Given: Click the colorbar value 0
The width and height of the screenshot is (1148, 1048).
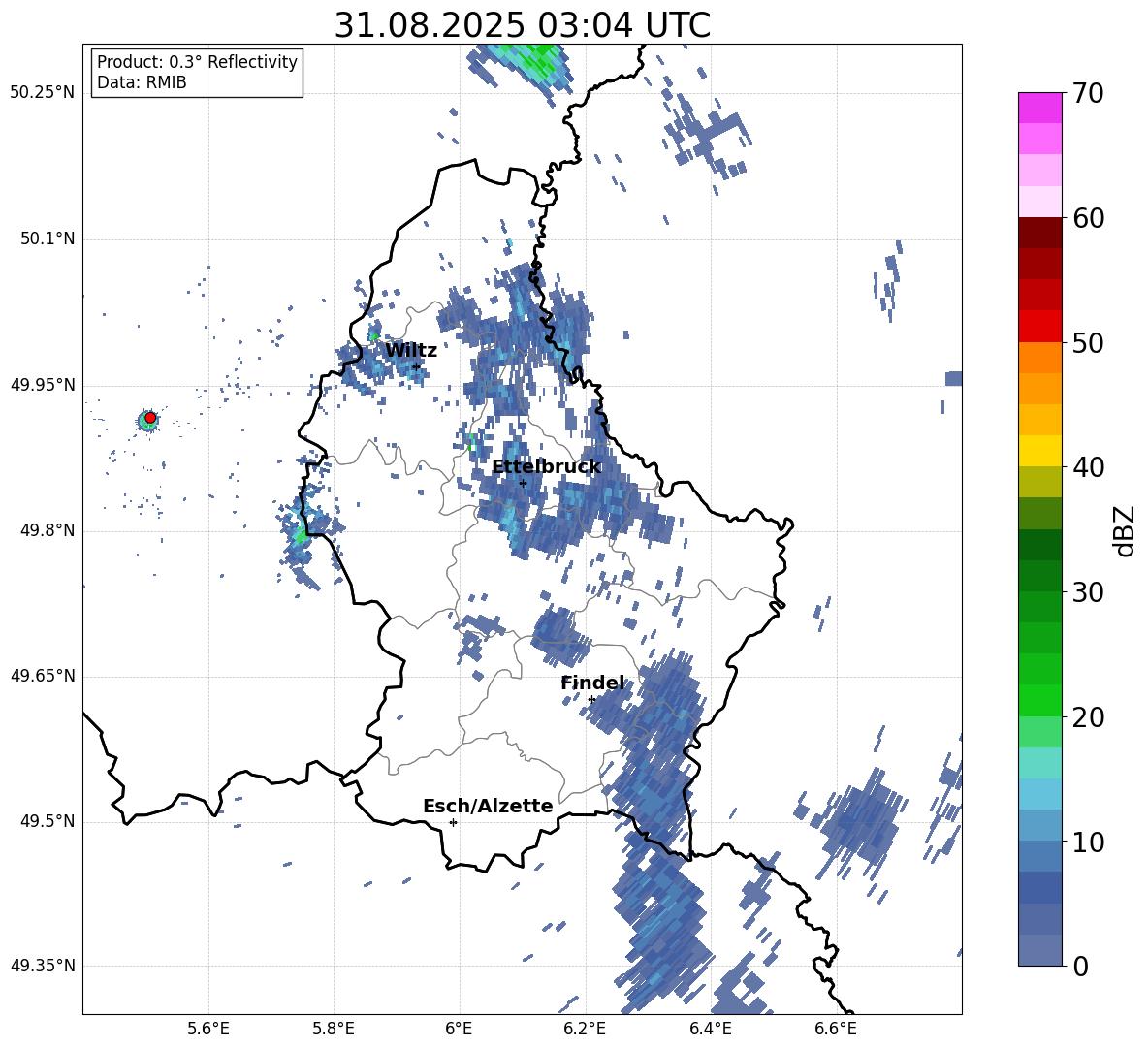Looking at the screenshot, I should click(1080, 966).
